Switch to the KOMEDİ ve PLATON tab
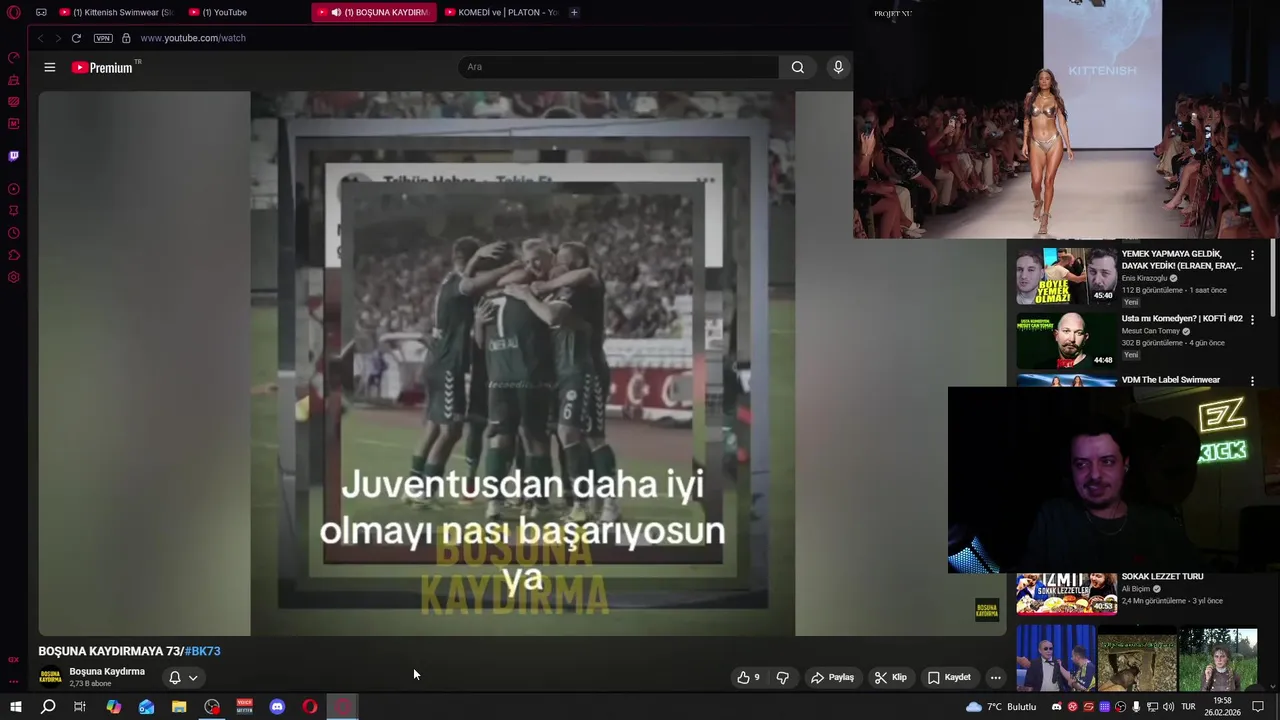The height and width of the screenshot is (720, 1280). (500, 12)
